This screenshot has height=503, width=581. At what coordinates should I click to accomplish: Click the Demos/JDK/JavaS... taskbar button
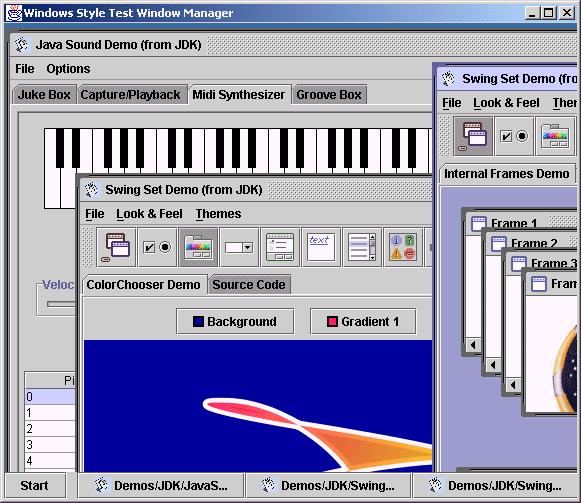161,486
